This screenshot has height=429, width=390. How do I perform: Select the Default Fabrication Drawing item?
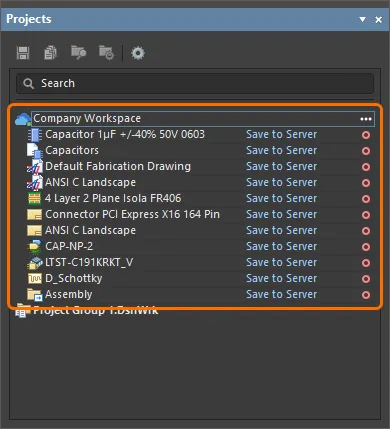pos(118,166)
